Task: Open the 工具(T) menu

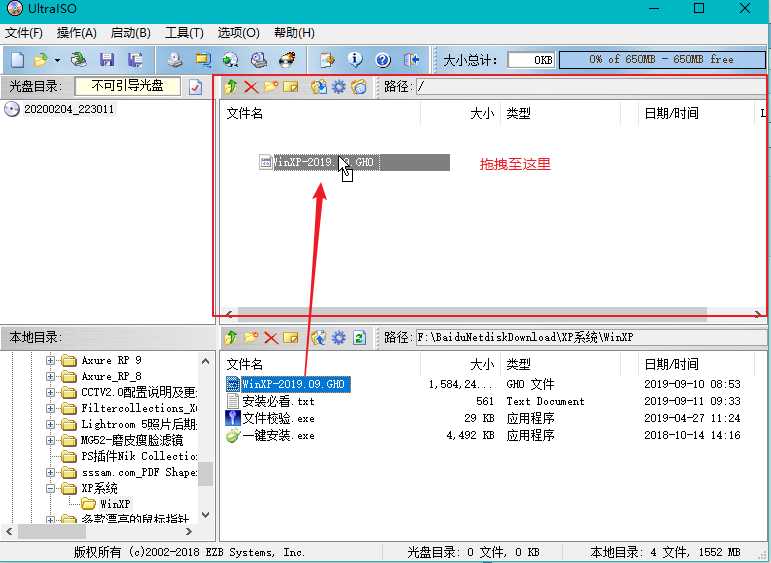Action: (184, 33)
